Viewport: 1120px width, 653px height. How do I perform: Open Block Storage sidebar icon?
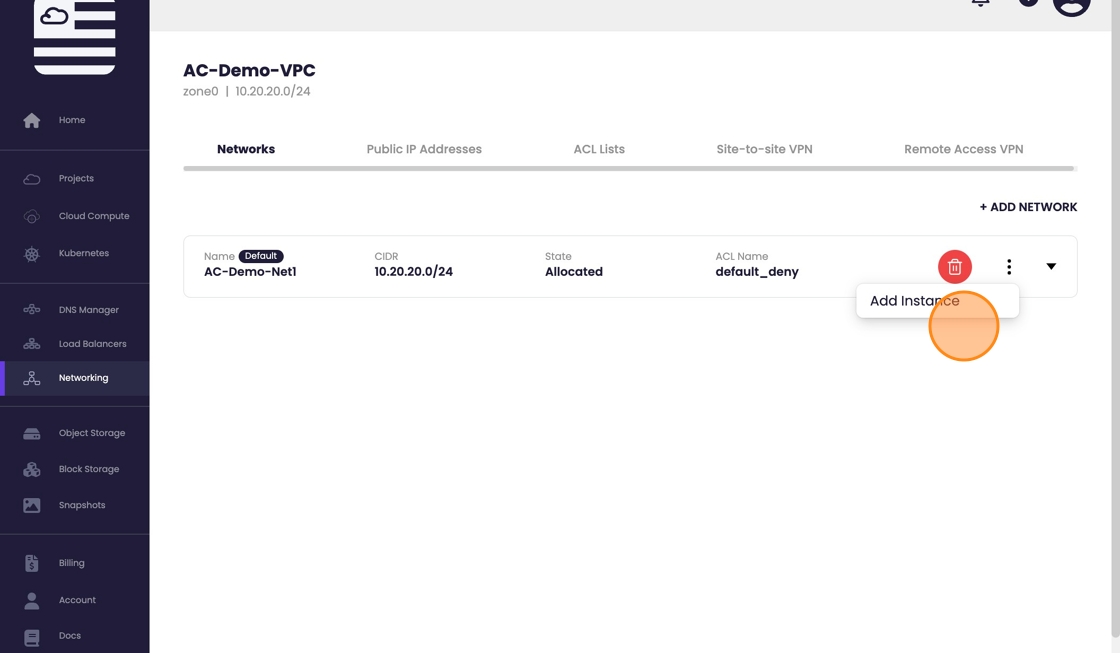coord(32,469)
